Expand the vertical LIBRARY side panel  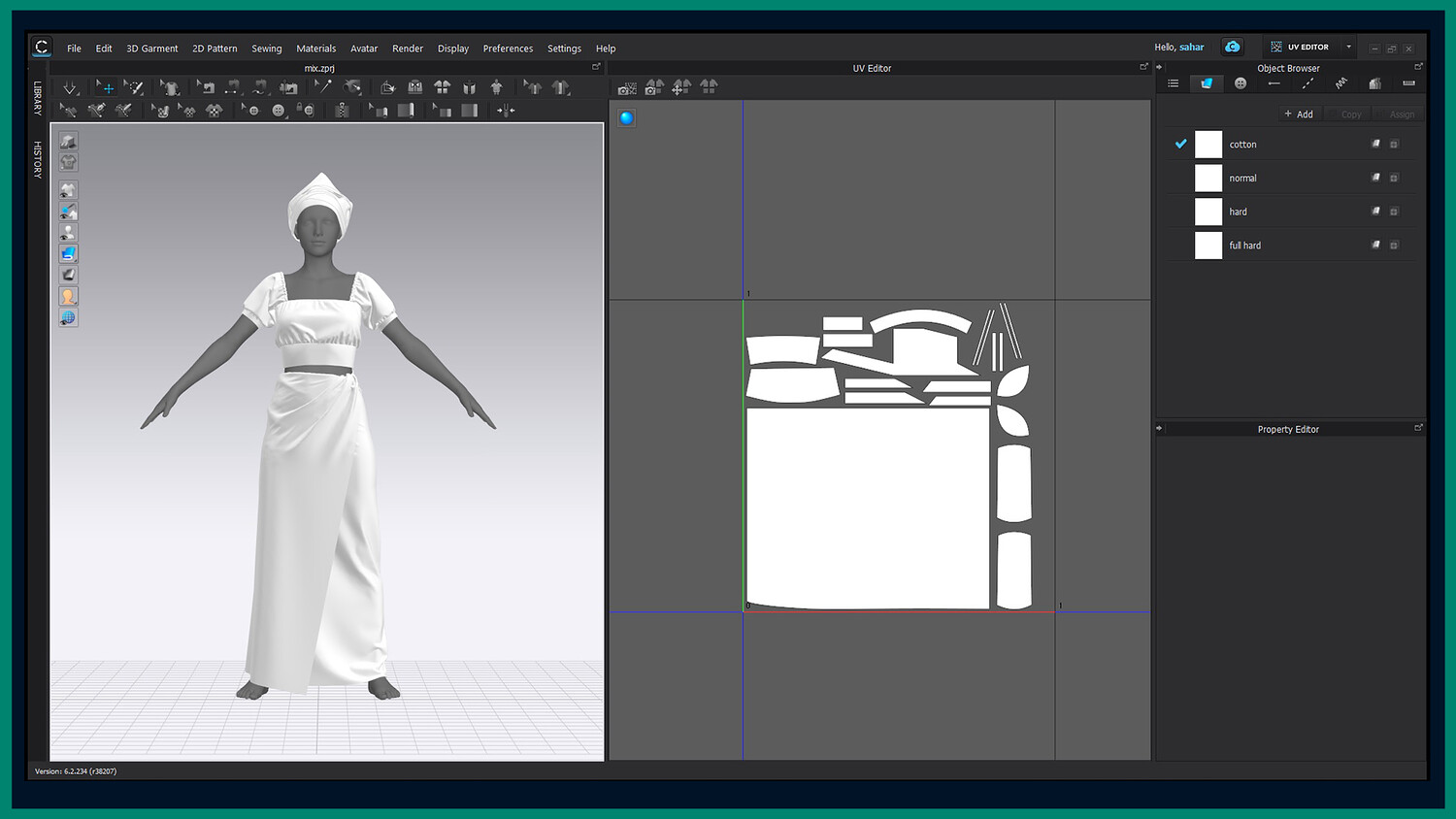point(38,98)
